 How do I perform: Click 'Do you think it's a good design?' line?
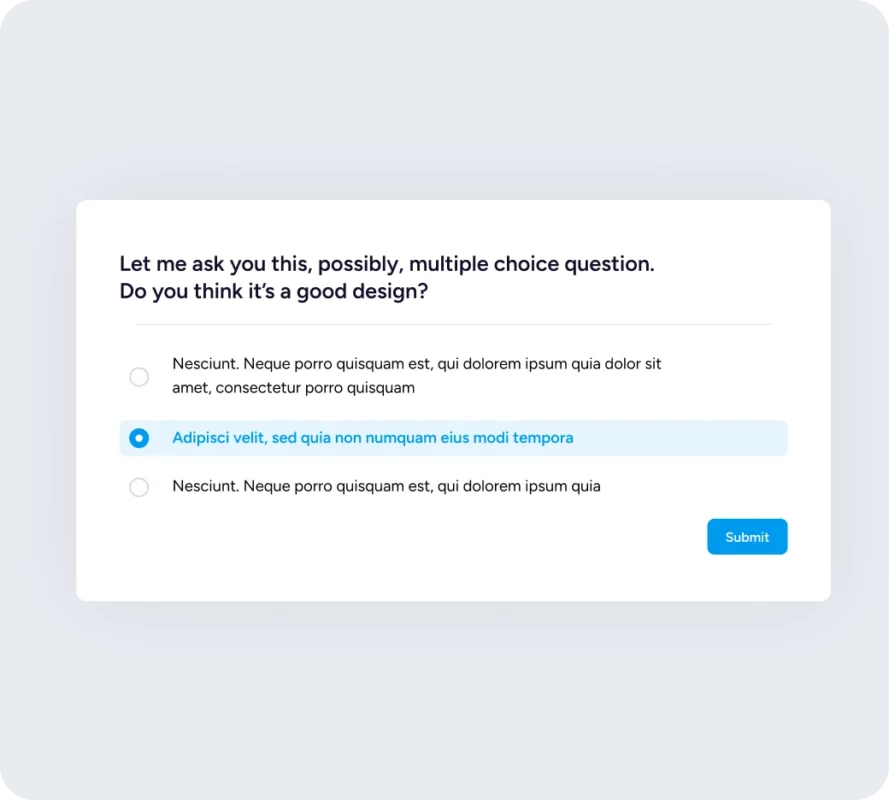[x=273, y=292]
